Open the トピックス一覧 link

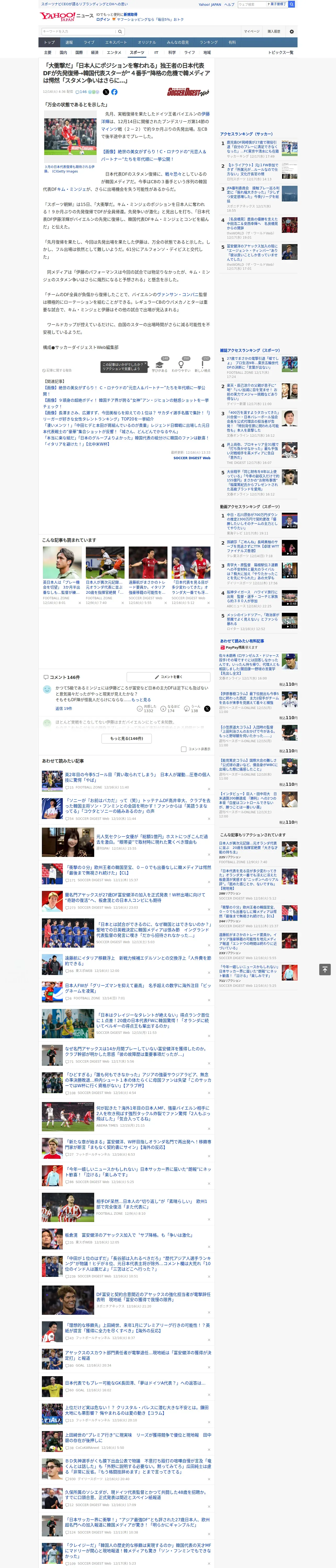[x=281, y=52]
